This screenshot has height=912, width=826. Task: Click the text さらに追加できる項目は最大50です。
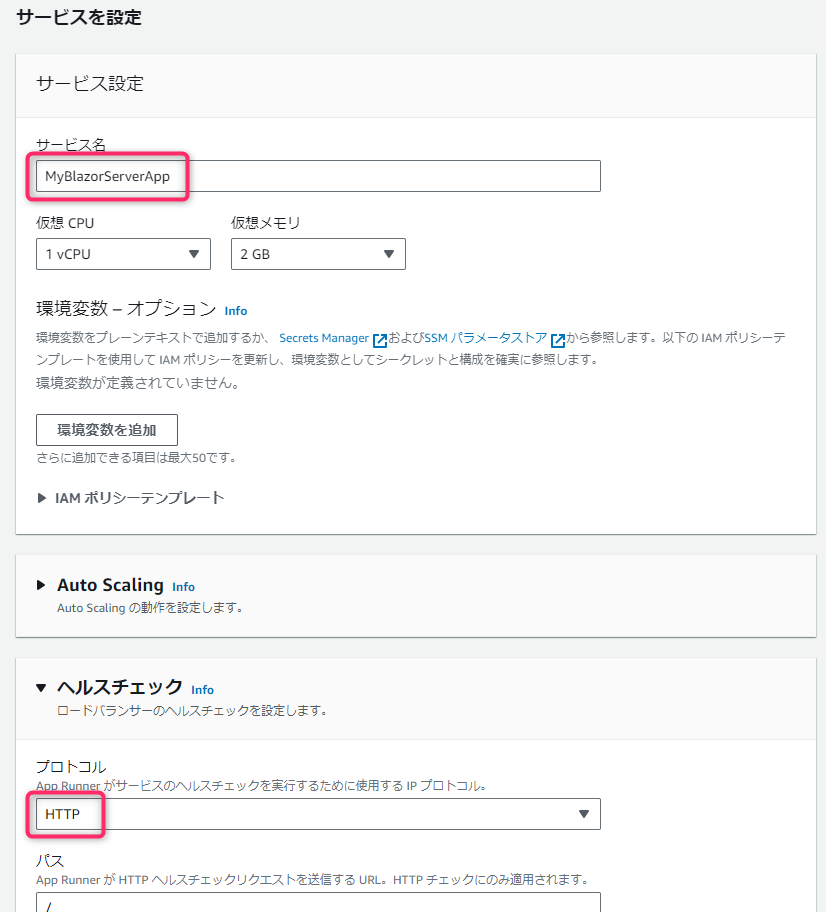pyautogui.click(x=137, y=458)
